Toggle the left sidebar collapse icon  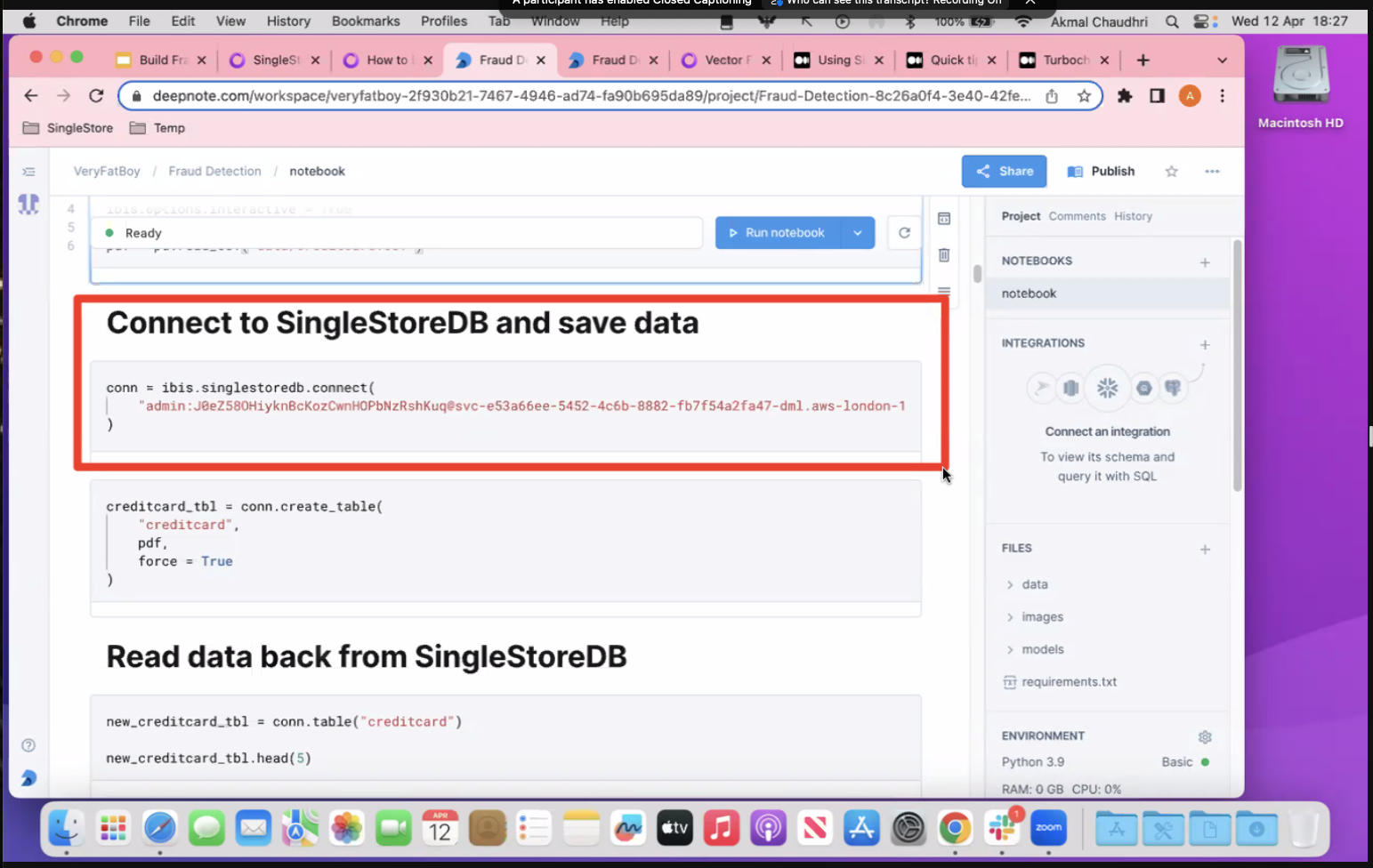click(x=28, y=172)
